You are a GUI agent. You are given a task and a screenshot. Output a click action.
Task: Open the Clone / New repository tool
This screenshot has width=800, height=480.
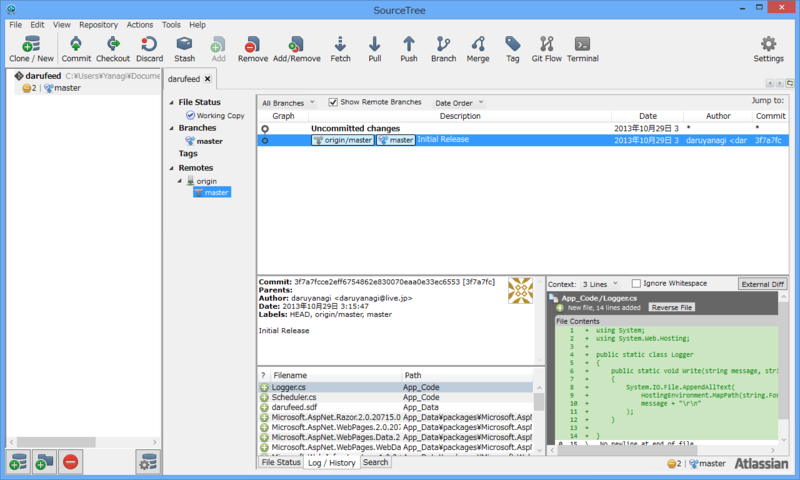click(31, 49)
